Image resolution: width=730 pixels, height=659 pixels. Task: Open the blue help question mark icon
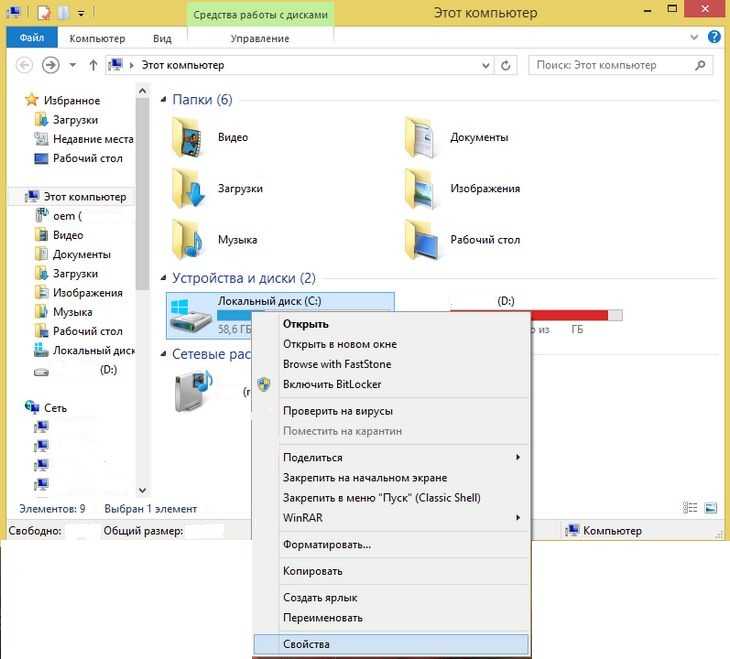716,39
